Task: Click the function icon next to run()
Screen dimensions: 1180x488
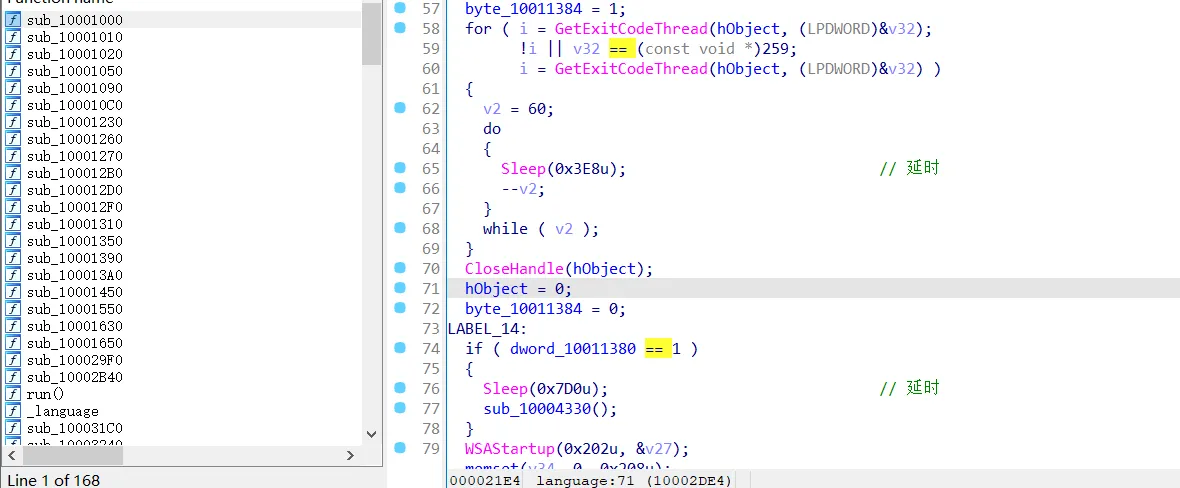Action: coord(13,394)
